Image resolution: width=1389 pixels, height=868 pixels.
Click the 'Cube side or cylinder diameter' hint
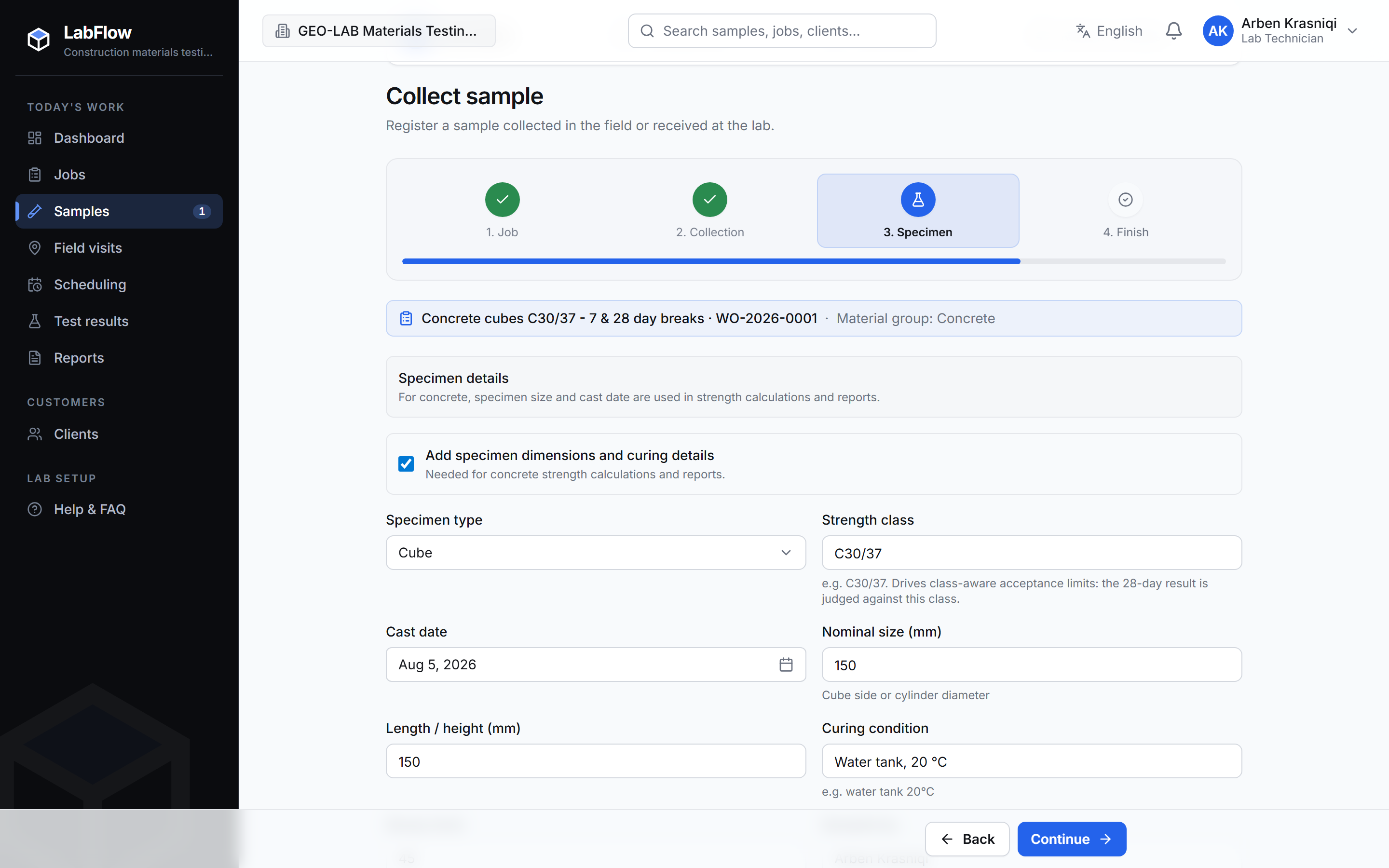click(x=905, y=694)
